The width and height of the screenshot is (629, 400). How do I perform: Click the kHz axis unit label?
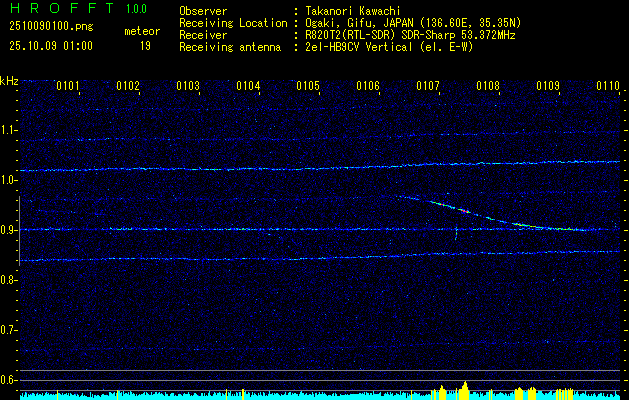[x=9, y=81]
